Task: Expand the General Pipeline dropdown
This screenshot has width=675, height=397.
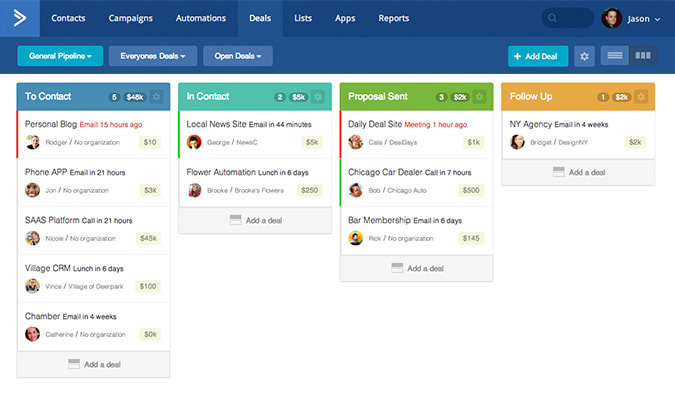Action: pyautogui.click(x=60, y=56)
